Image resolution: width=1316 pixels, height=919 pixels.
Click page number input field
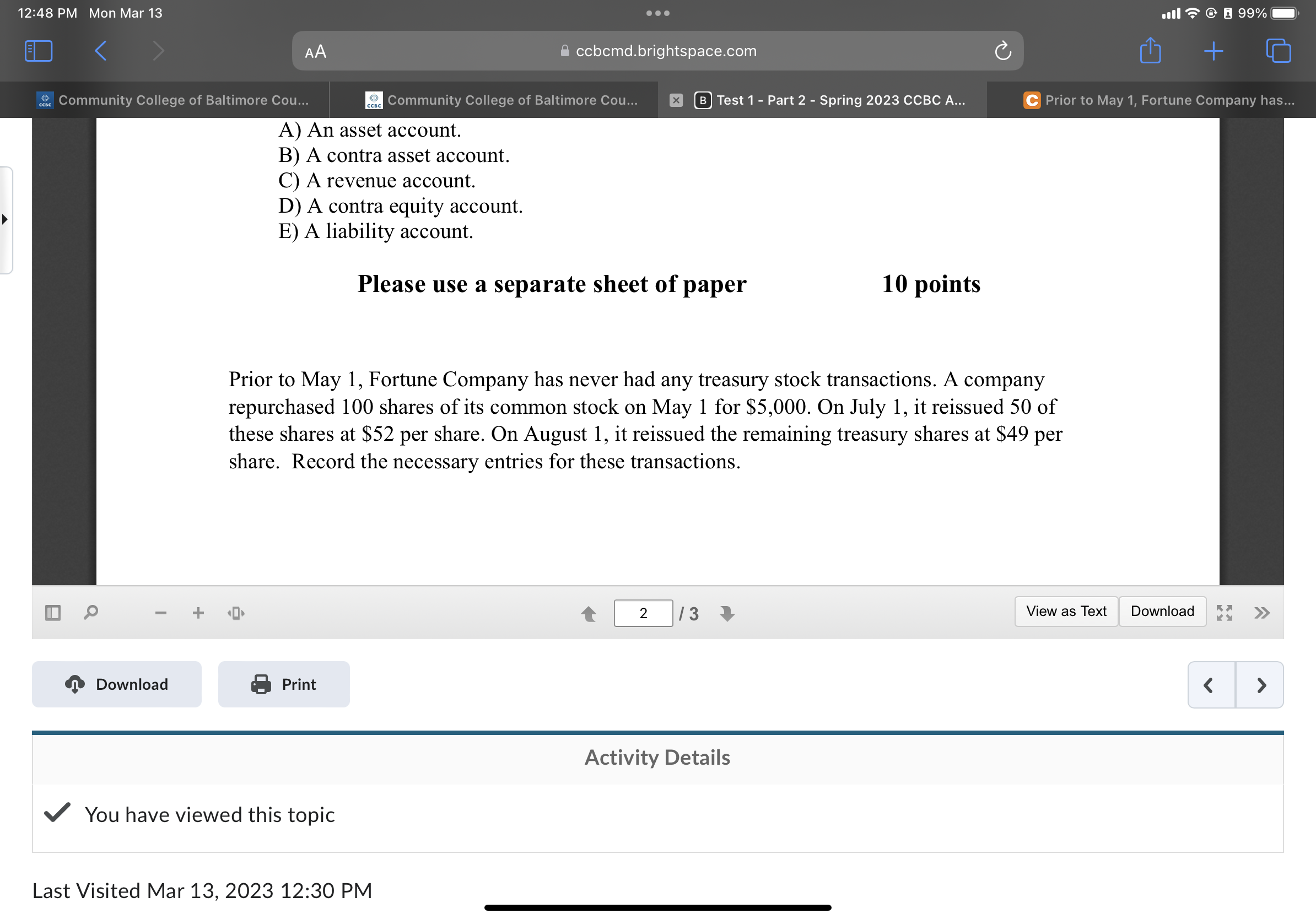pyautogui.click(x=642, y=611)
